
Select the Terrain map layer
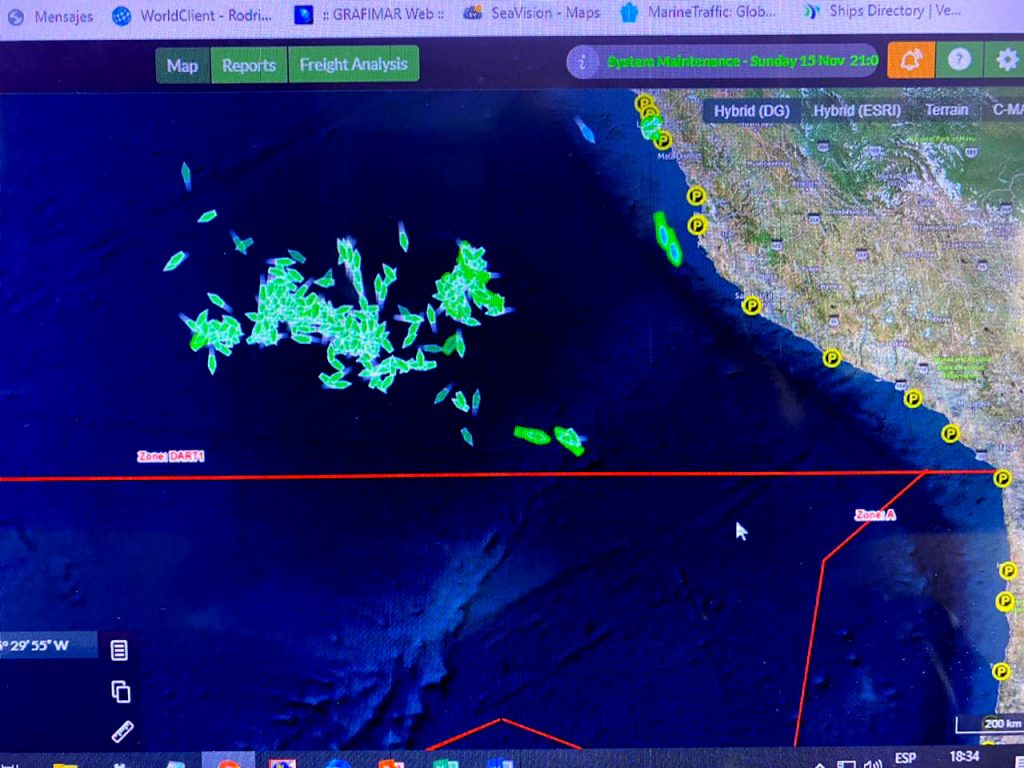[x=946, y=110]
